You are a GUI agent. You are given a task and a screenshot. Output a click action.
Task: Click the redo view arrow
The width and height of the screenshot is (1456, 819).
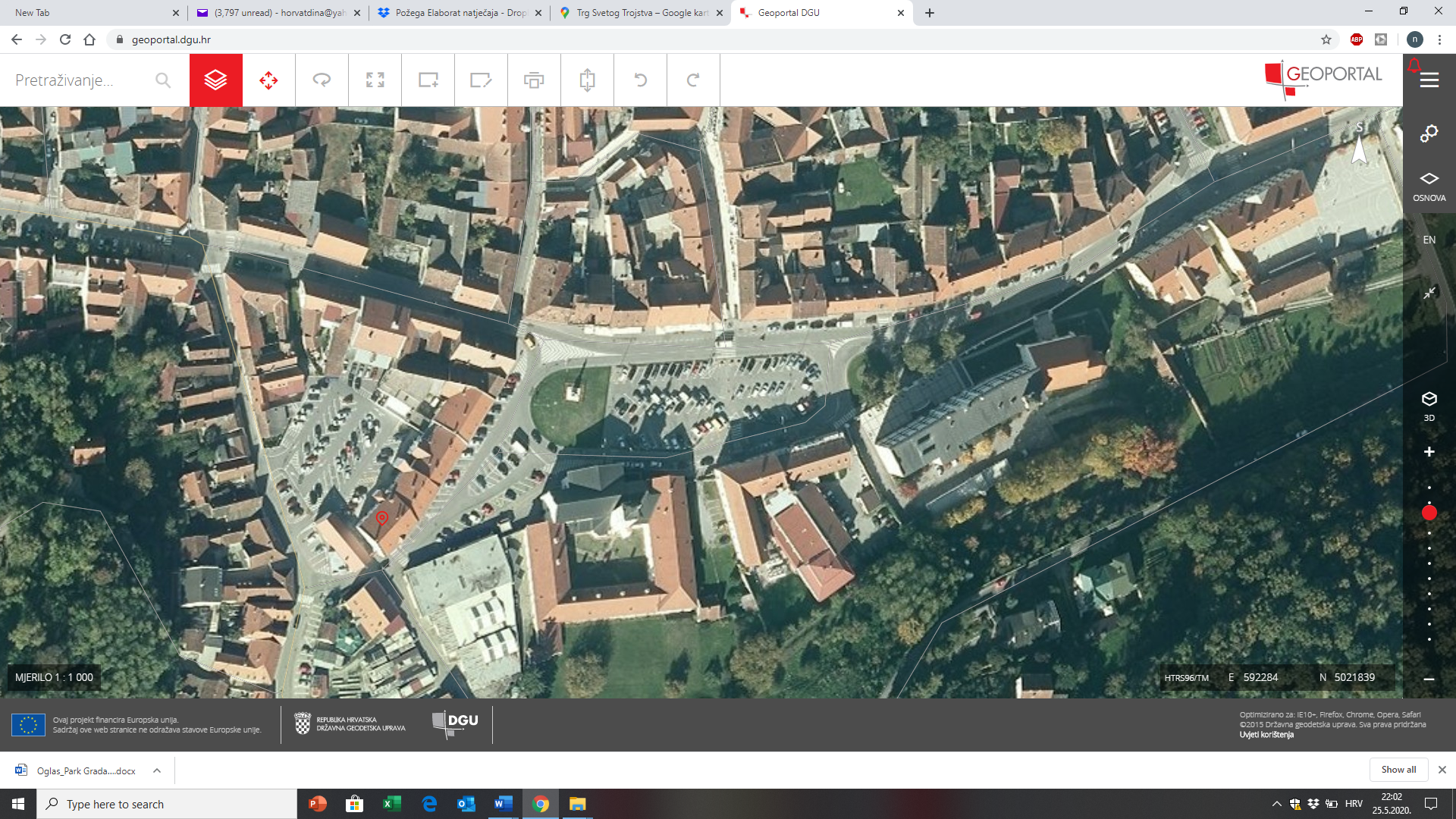[x=693, y=80]
